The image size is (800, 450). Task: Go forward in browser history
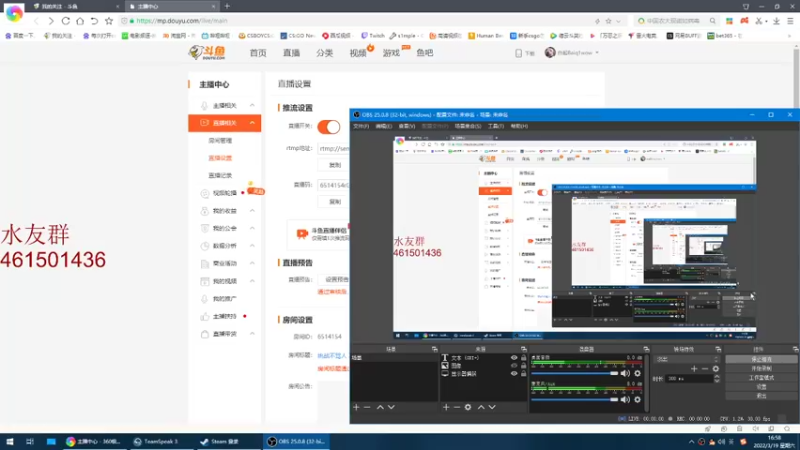tap(51, 21)
